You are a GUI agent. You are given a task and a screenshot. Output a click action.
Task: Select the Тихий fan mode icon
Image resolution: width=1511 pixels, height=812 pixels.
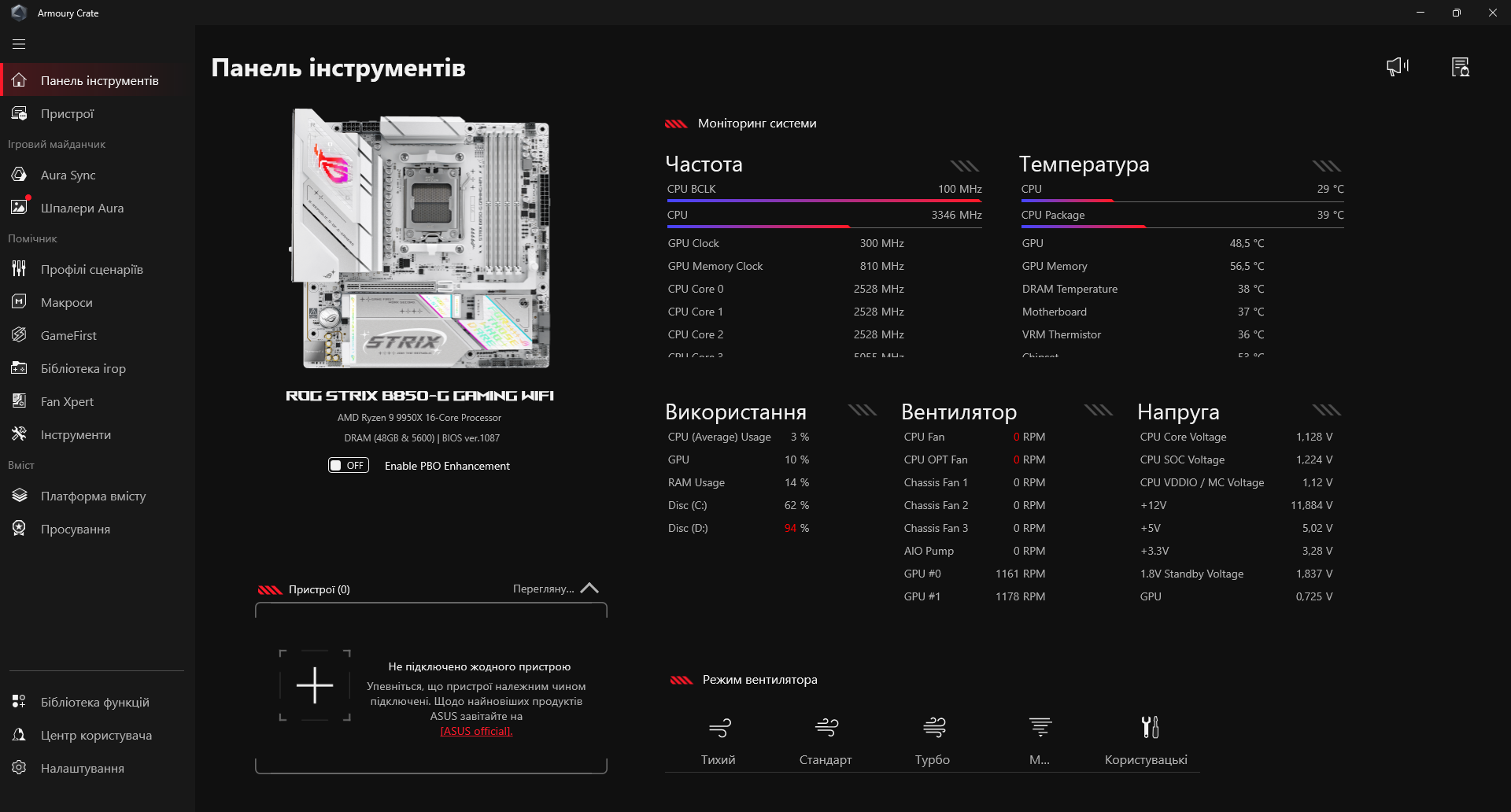click(719, 728)
